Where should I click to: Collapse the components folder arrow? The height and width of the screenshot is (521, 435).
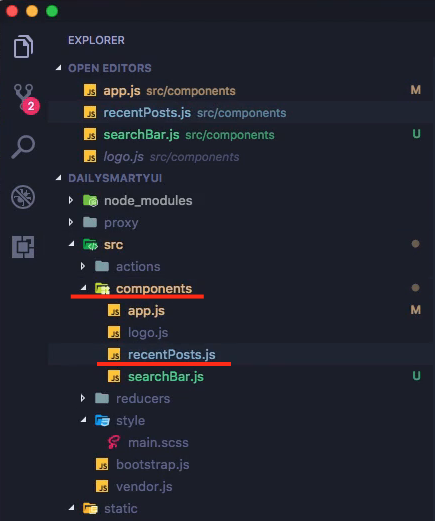pyautogui.click(x=83, y=288)
